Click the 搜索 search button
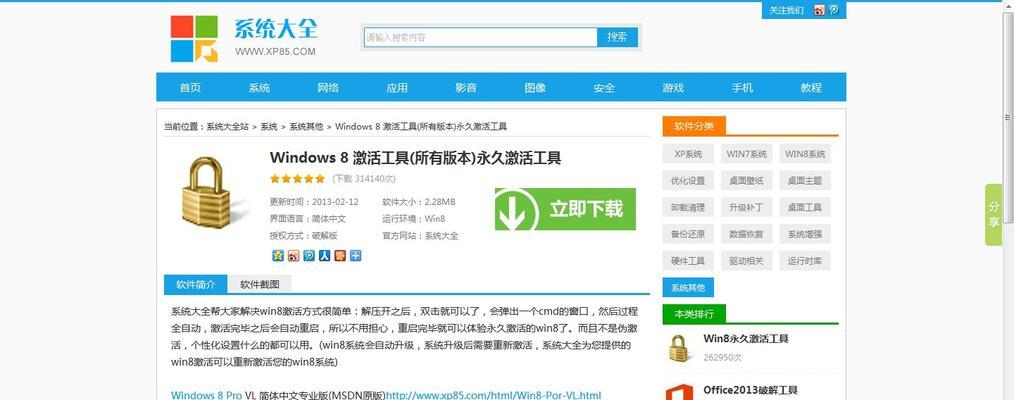Image resolution: width=1014 pixels, height=400 pixels. coord(617,37)
